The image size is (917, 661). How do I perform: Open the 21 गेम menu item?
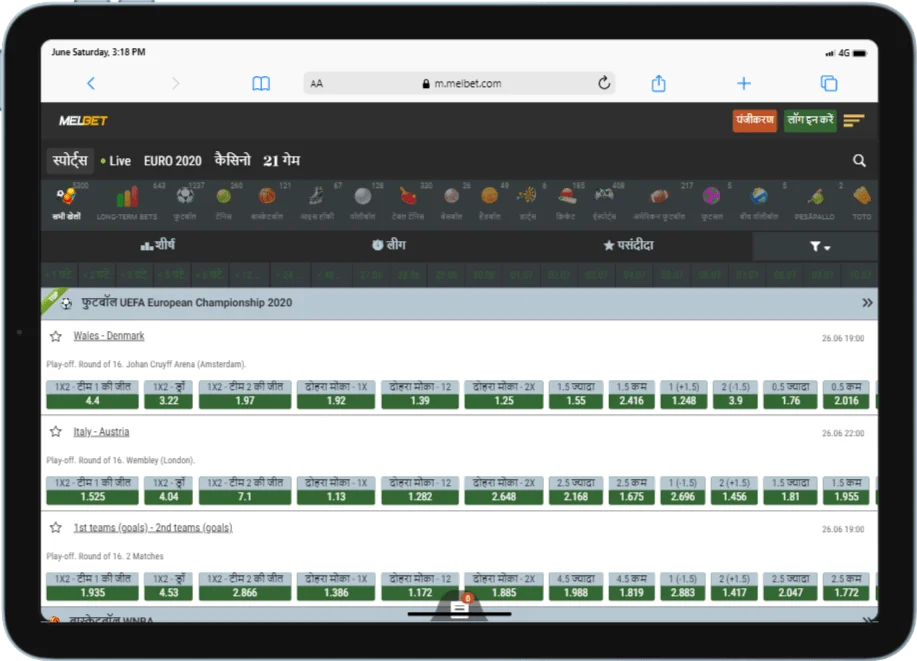(x=281, y=160)
